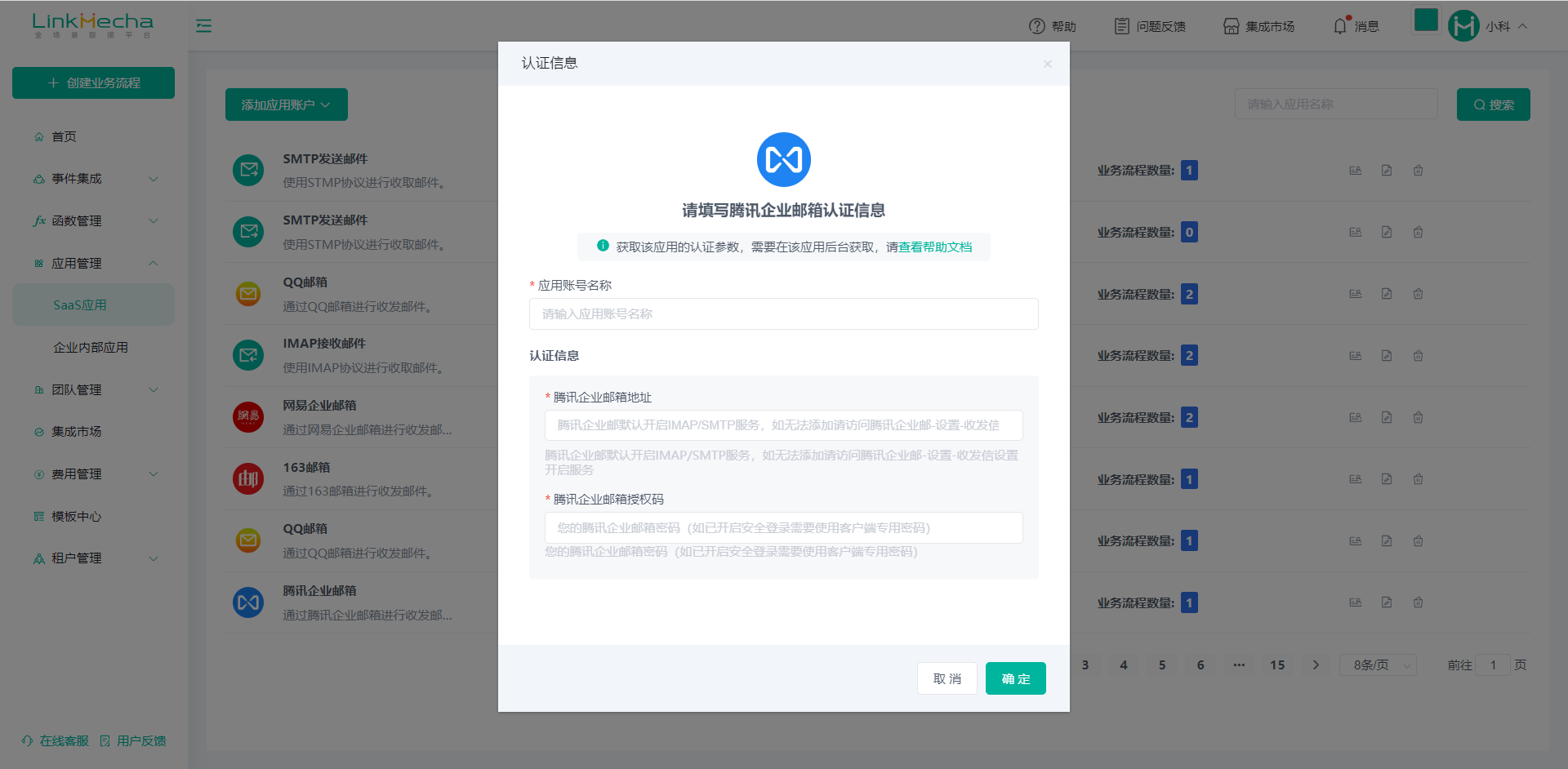Delete the Tencent enterprise mail row
This screenshot has height=769, width=1568.
pyautogui.click(x=1418, y=602)
